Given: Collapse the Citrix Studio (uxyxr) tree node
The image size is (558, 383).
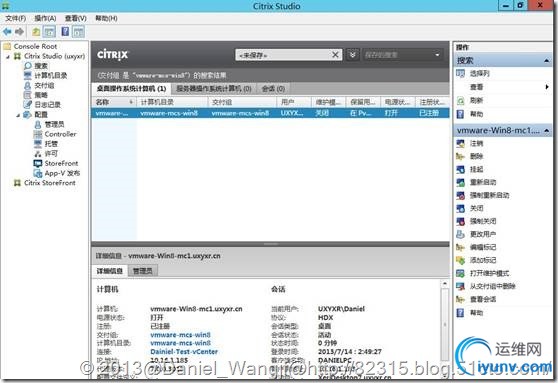Looking at the screenshot, I should tap(8, 56).
